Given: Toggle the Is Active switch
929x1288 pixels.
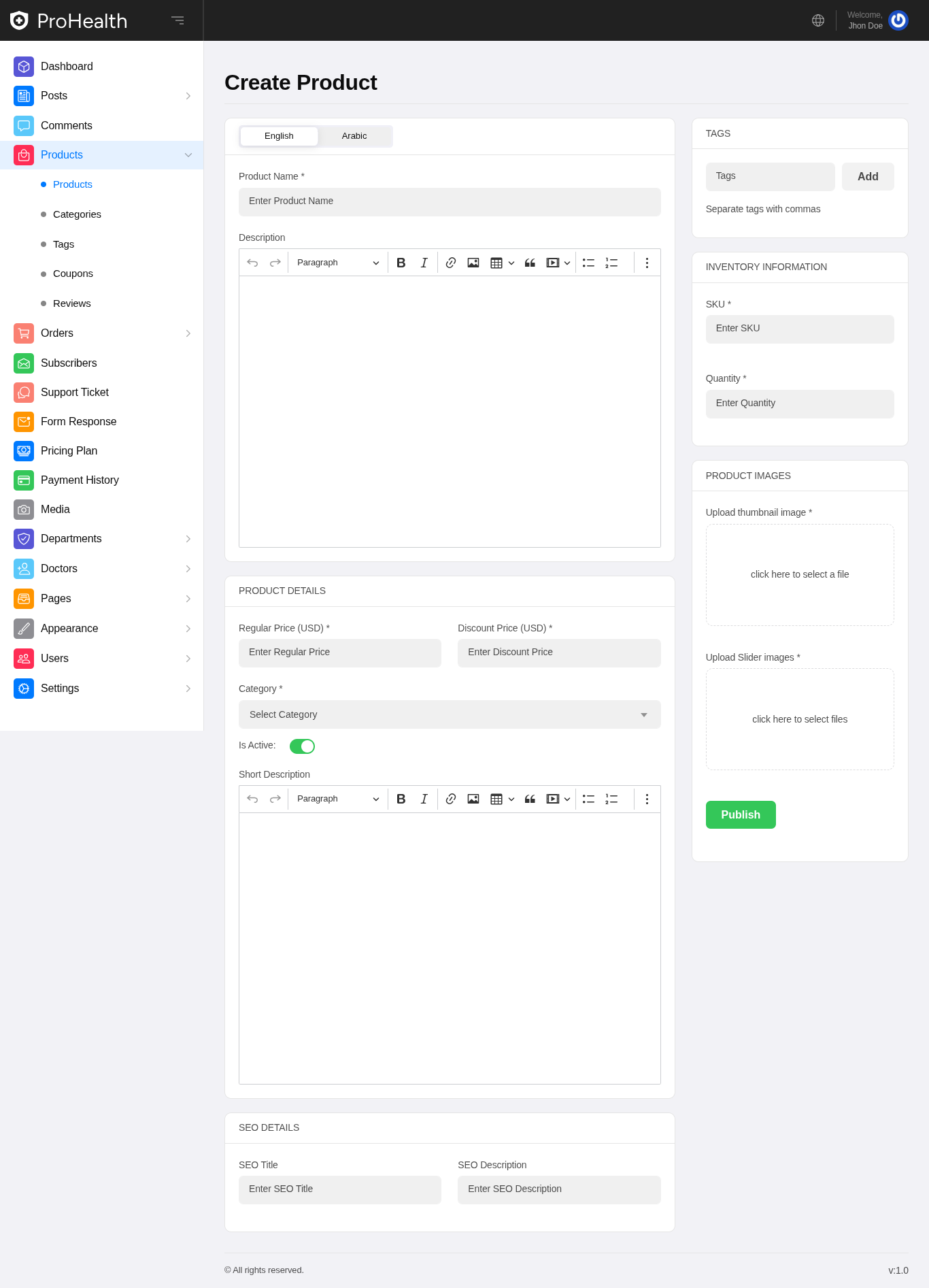Looking at the screenshot, I should pos(302,746).
